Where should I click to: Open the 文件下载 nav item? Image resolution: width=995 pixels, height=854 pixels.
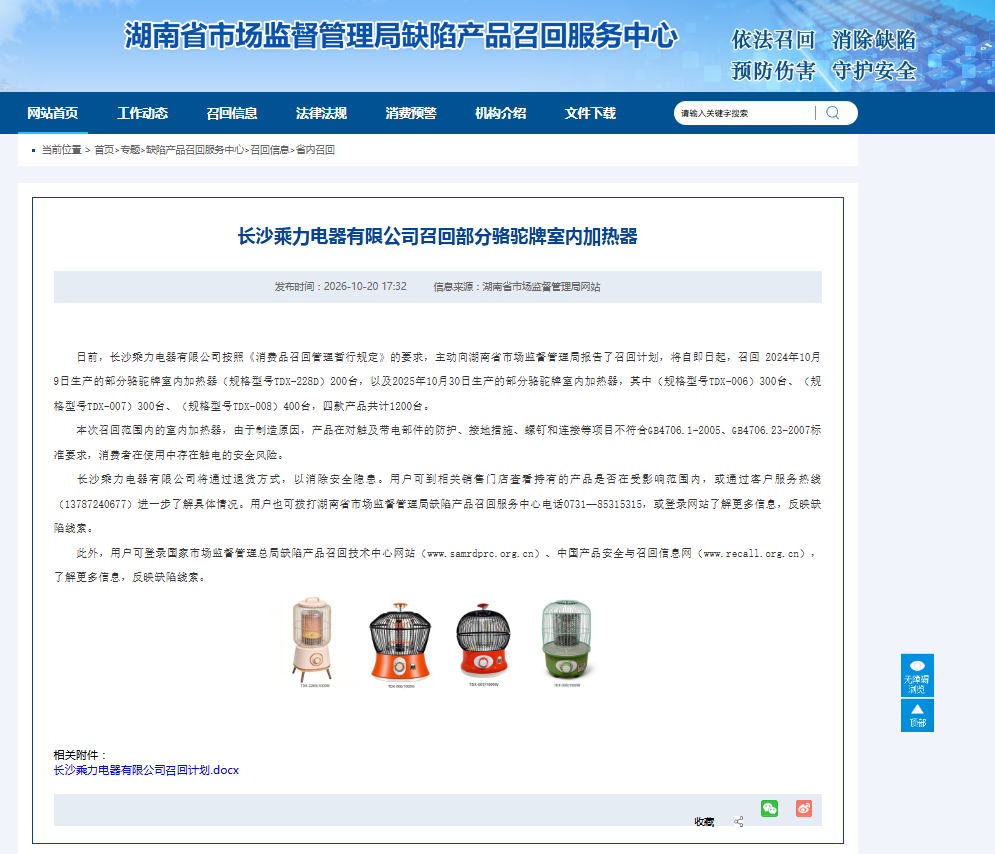(591, 113)
